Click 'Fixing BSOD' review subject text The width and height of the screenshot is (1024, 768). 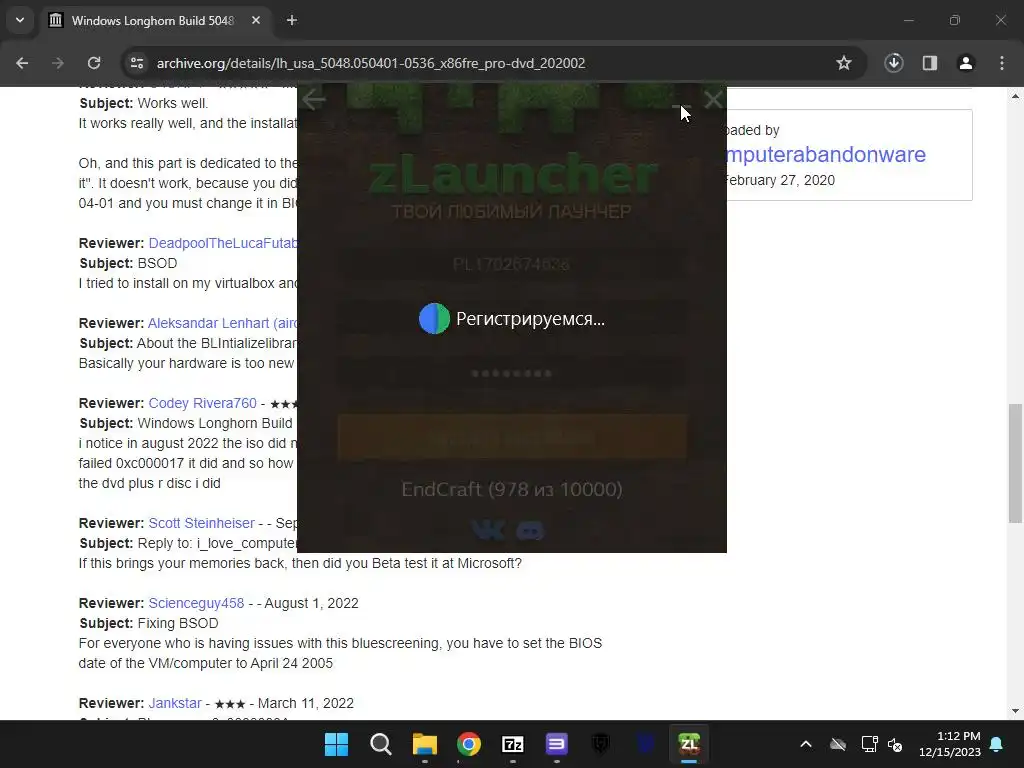[x=178, y=623]
